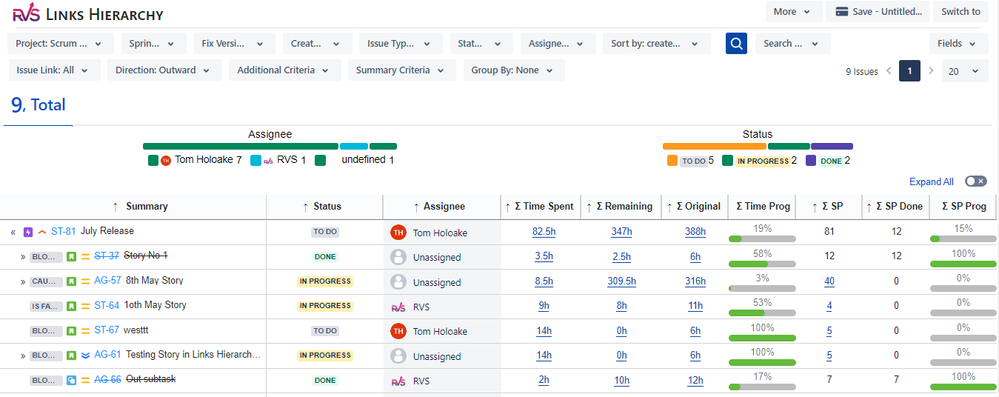Collapse the ST-81 July Release row
The height and width of the screenshot is (397, 999).
(x=13, y=232)
